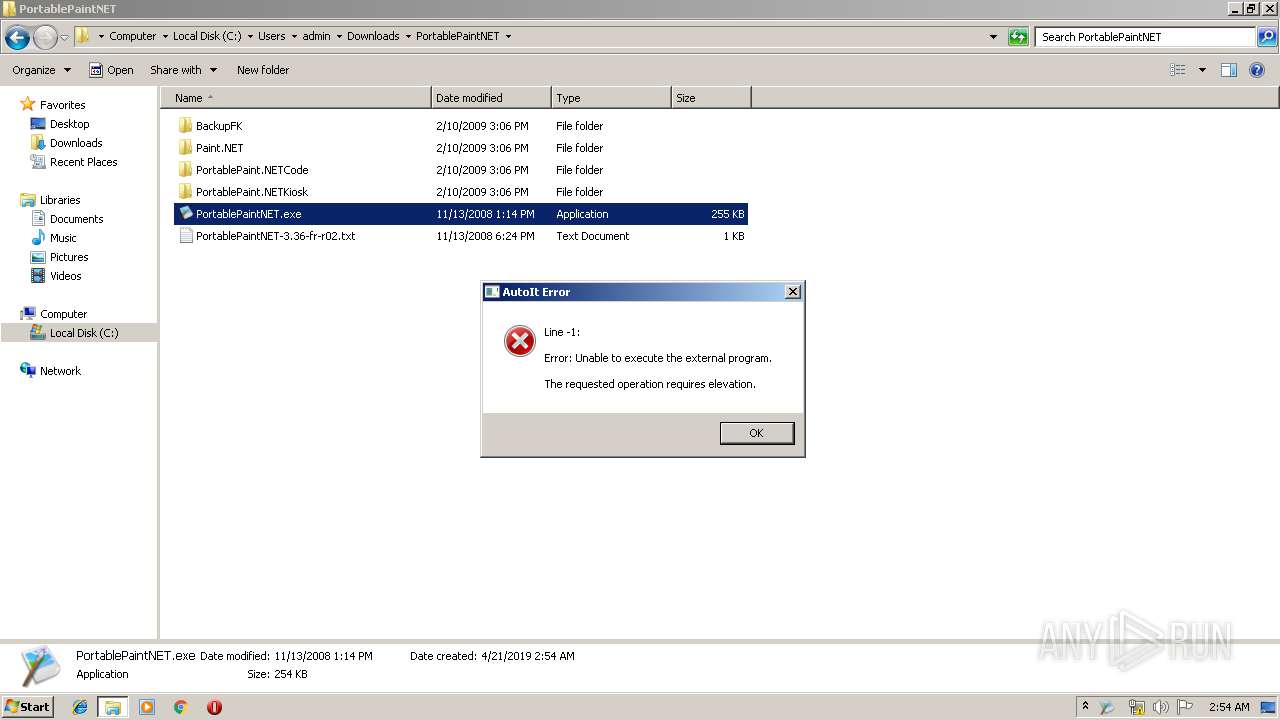Close the AutoIt Error dialog
The height and width of the screenshot is (720, 1280).
[792, 292]
